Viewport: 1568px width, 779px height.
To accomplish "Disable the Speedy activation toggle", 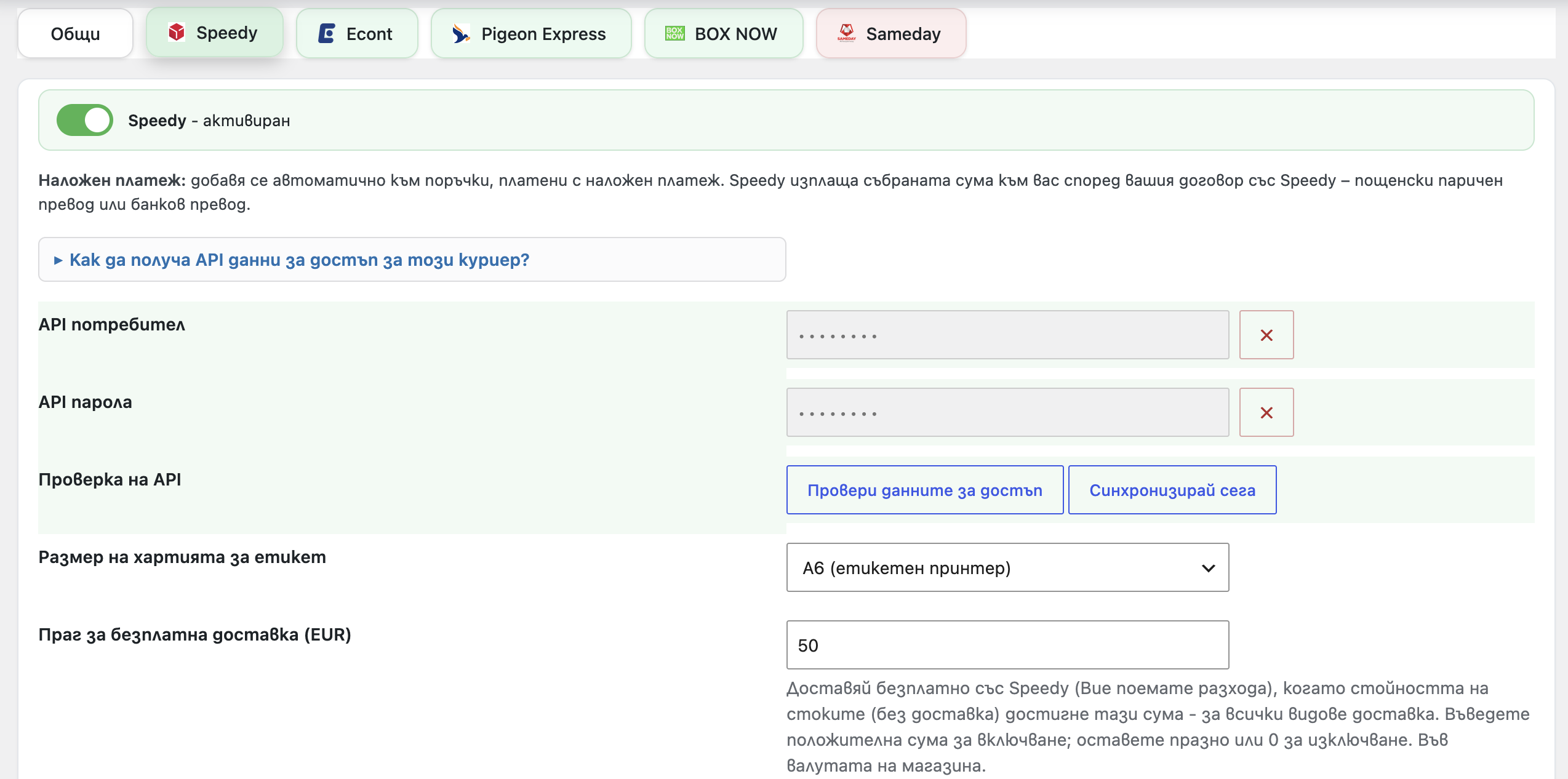I will click(x=85, y=120).
